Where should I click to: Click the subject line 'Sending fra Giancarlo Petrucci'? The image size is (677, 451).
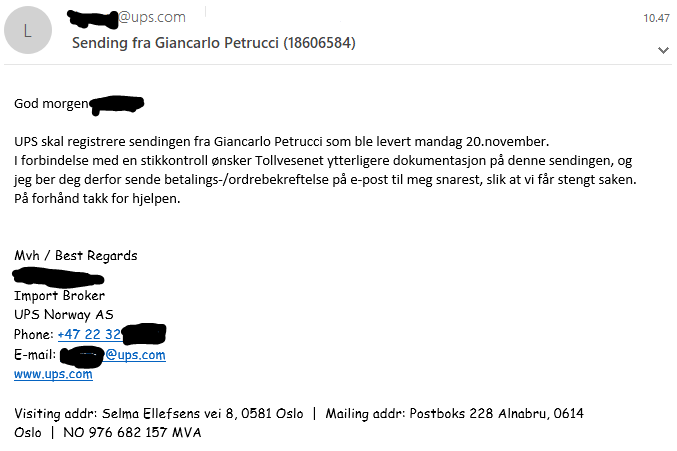[x=214, y=43]
